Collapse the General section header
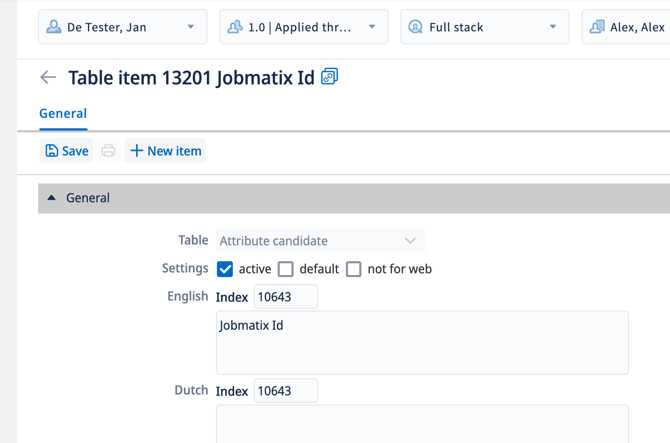The image size is (670, 443). [x=52, y=198]
